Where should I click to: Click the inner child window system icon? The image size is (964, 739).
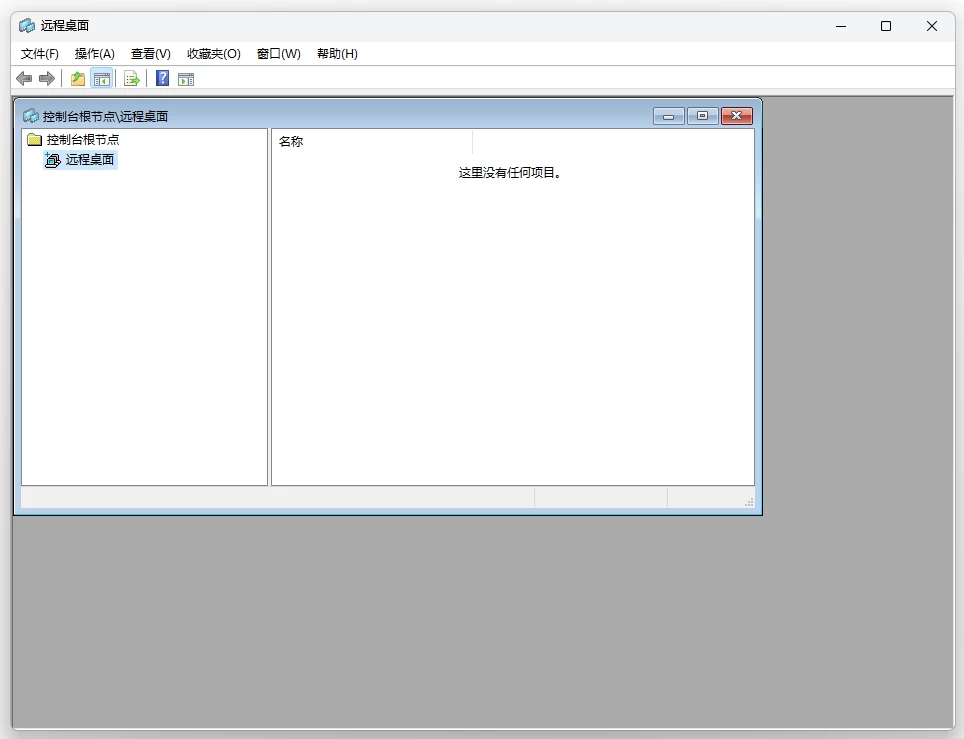[31, 116]
